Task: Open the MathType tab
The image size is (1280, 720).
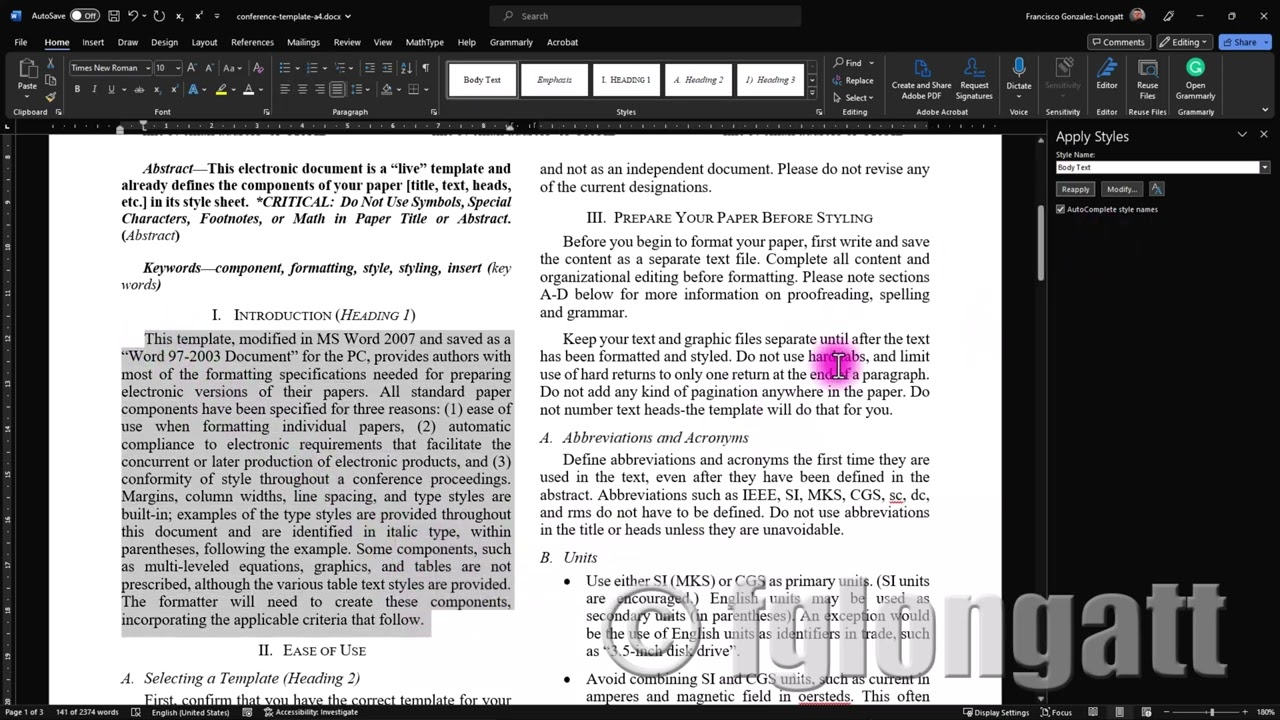Action: coord(424,42)
